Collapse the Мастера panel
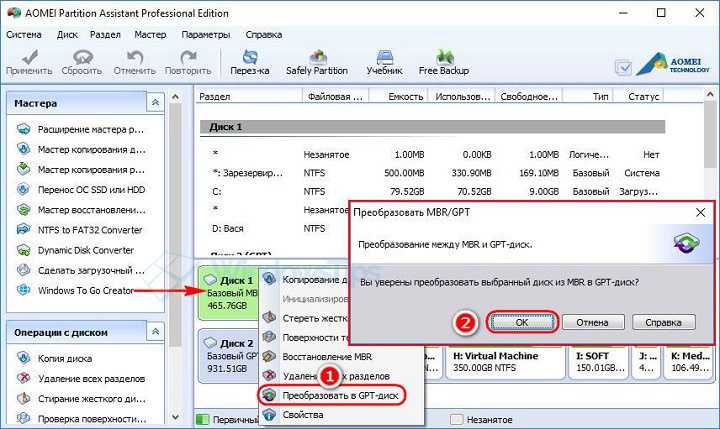Image resolution: width=720 pixels, height=429 pixels. tap(155, 103)
